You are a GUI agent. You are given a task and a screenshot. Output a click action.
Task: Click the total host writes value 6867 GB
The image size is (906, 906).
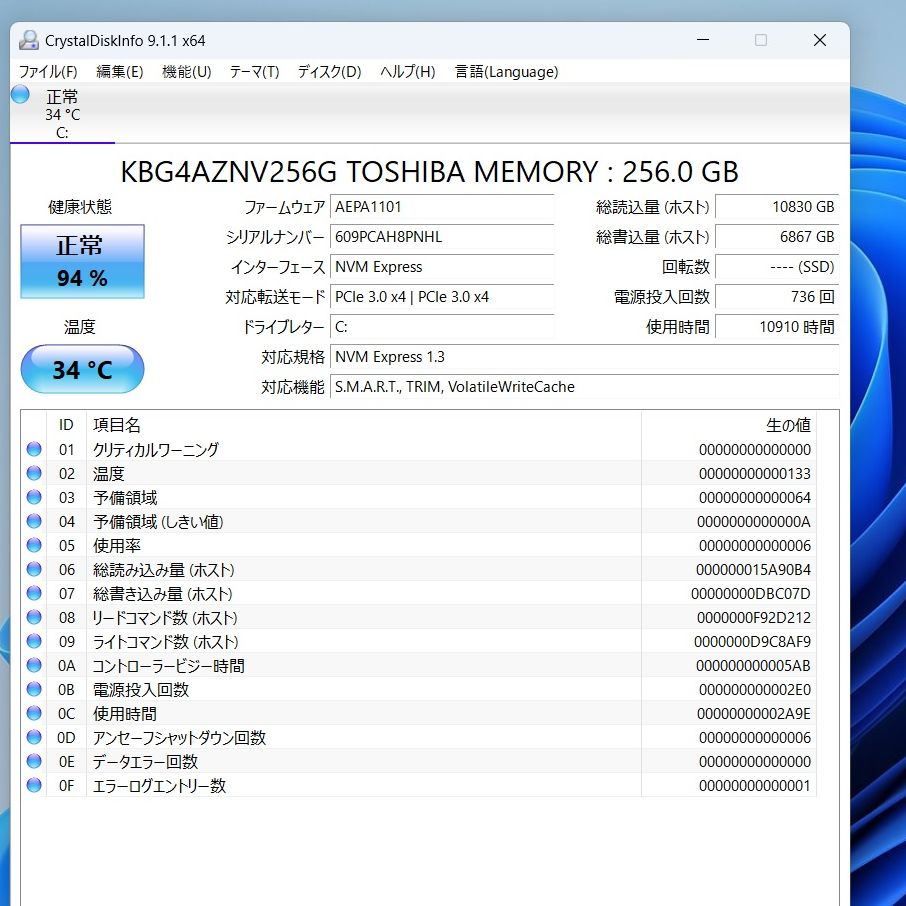777,237
